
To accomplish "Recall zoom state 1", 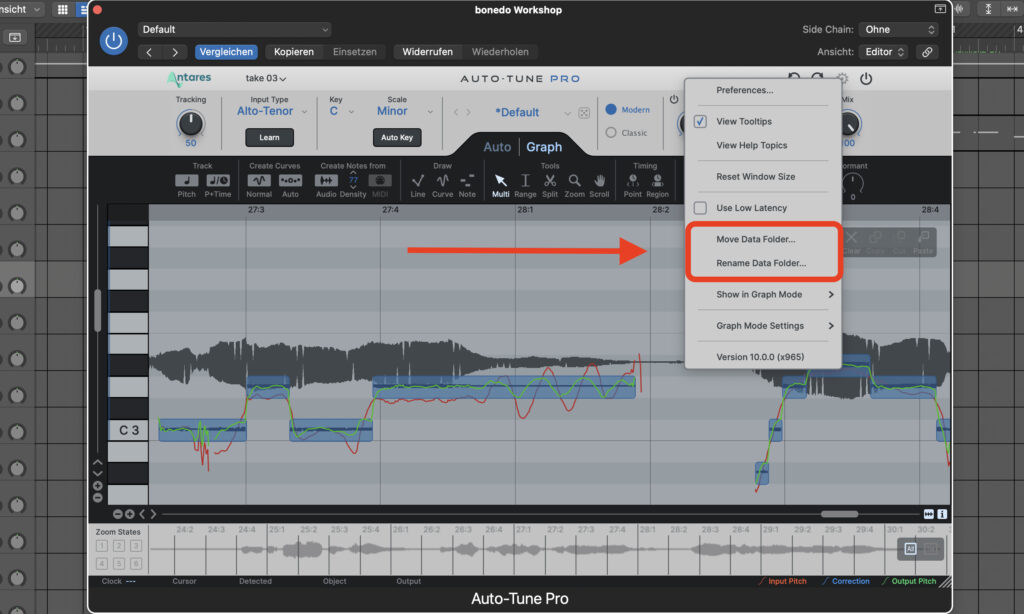I will [x=102, y=546].
